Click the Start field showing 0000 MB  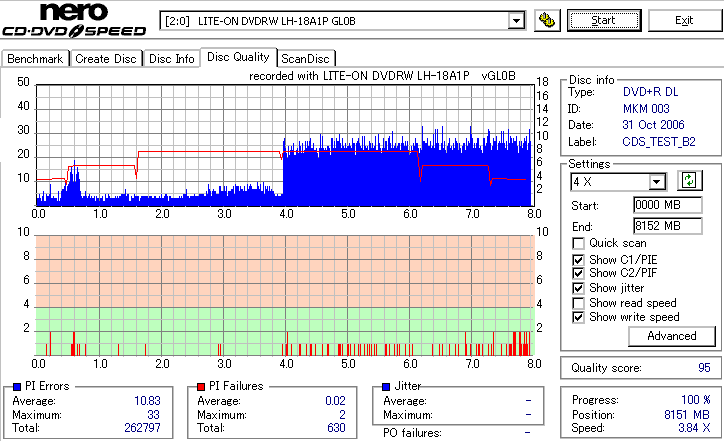[x=668, y=205]
